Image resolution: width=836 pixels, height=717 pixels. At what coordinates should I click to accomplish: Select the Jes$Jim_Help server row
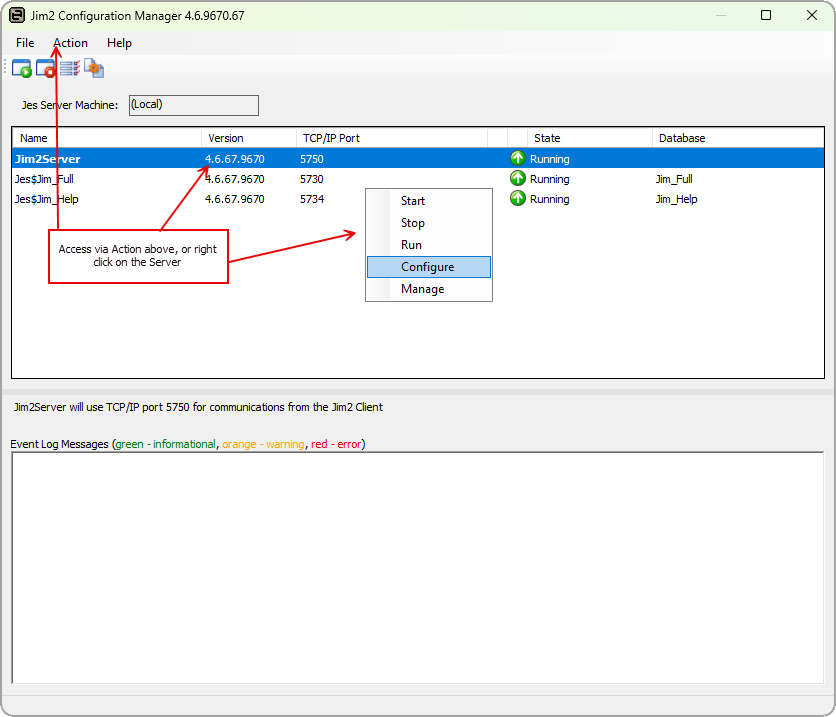click(46, 199)
